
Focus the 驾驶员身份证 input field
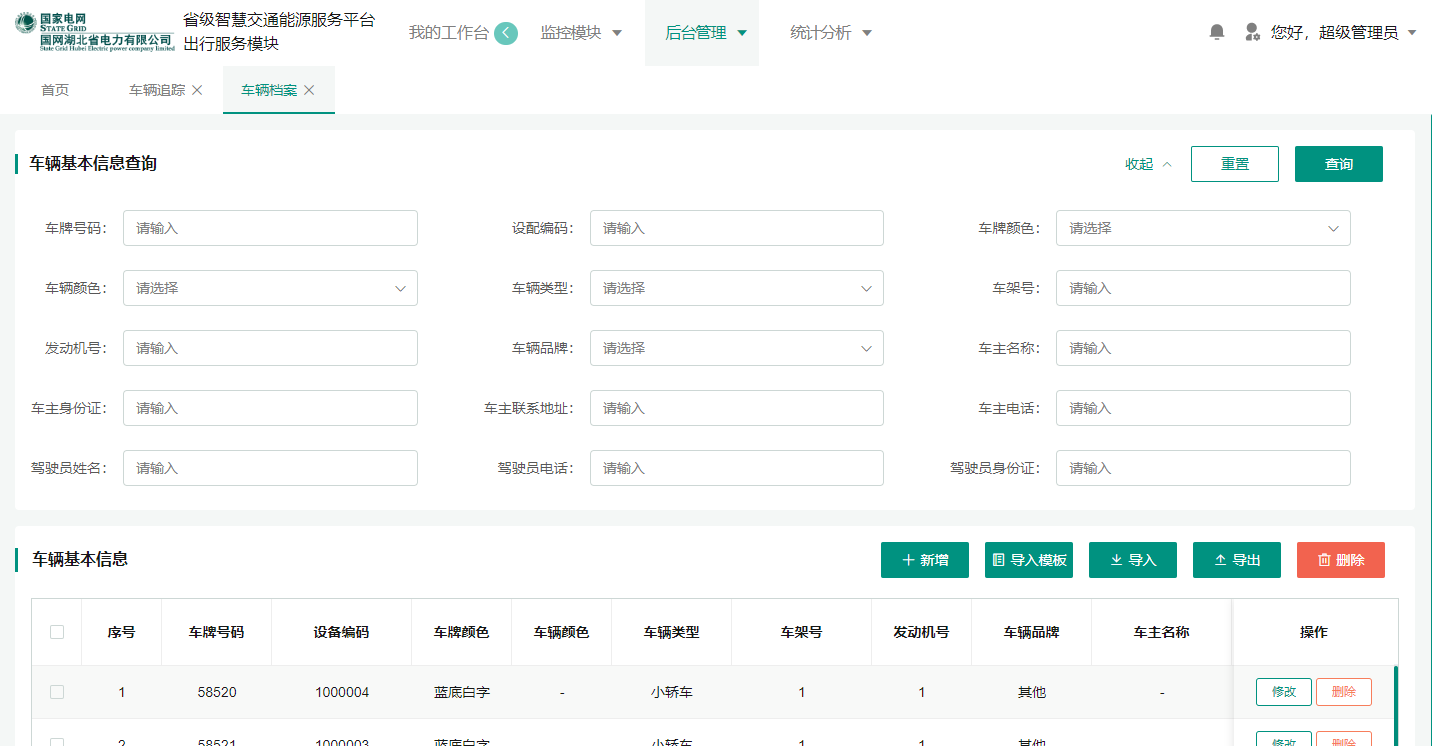click(1203, 468)
